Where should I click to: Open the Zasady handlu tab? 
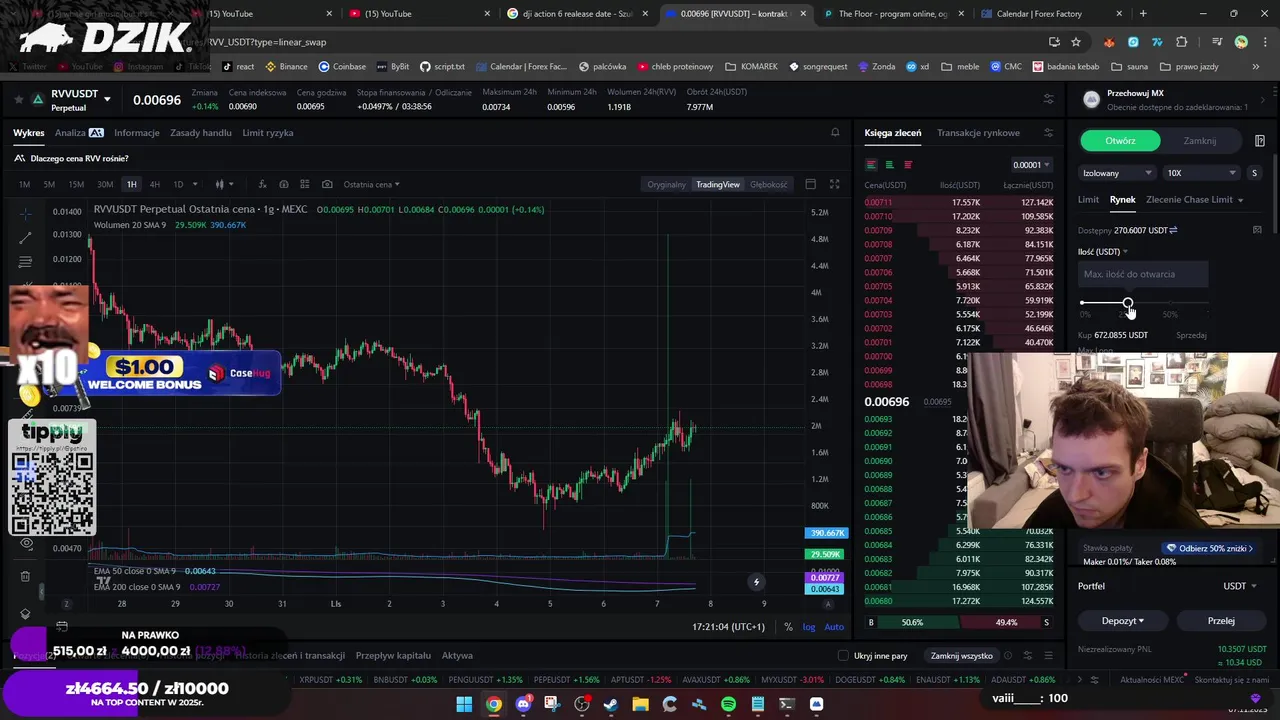[201, 132]
